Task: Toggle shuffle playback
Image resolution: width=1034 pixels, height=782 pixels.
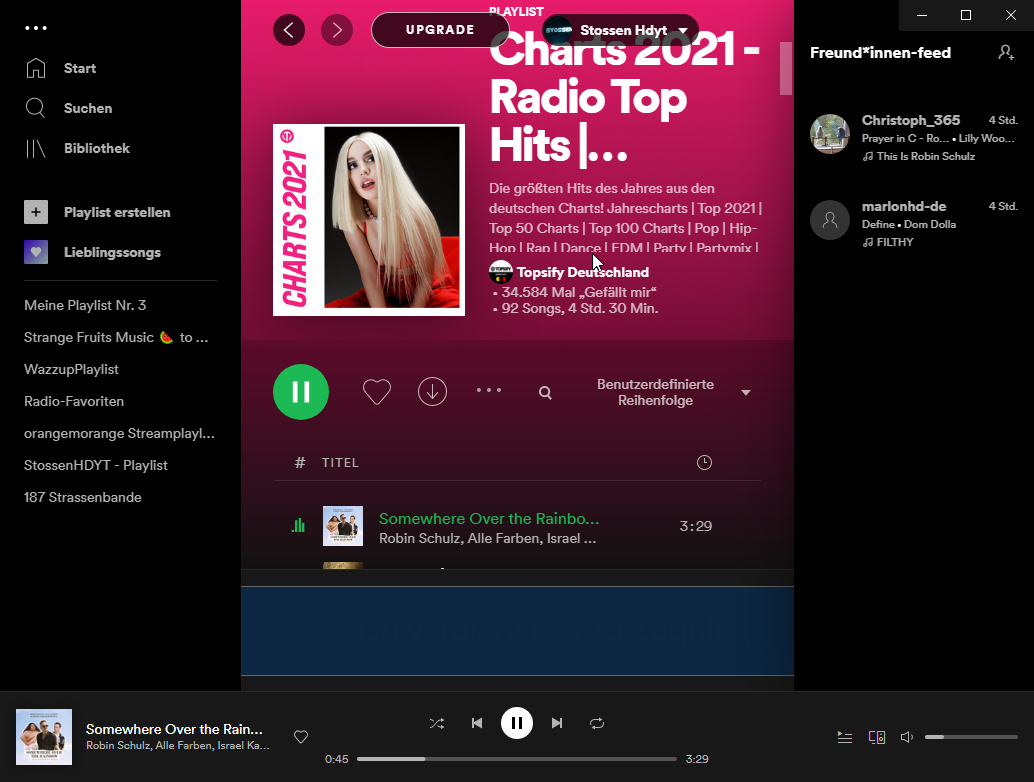Action: (x=437, y=723)
